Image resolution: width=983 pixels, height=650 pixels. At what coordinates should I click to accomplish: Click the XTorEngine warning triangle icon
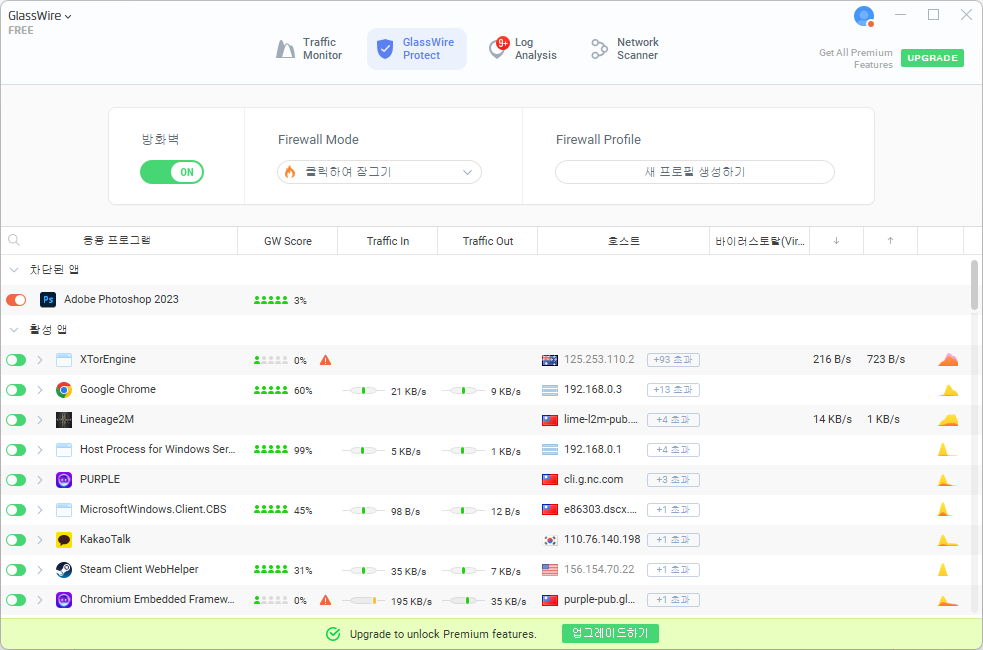point(325,360)
